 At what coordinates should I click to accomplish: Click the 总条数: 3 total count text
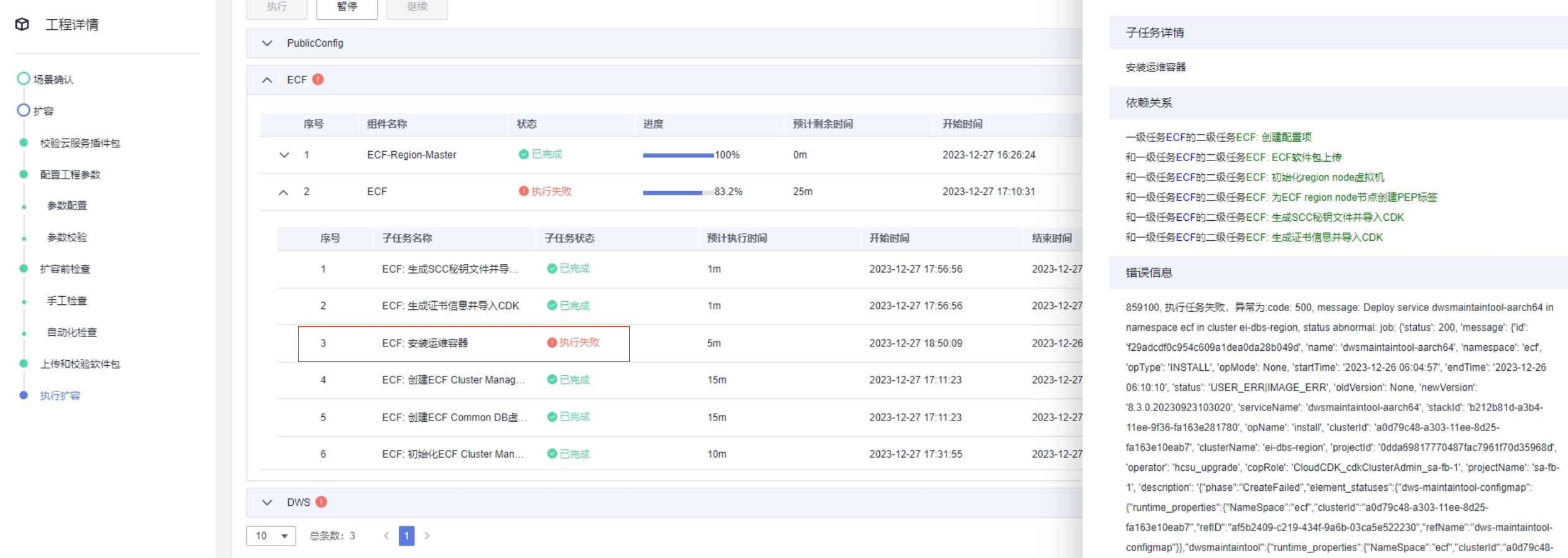pos(332,536)
